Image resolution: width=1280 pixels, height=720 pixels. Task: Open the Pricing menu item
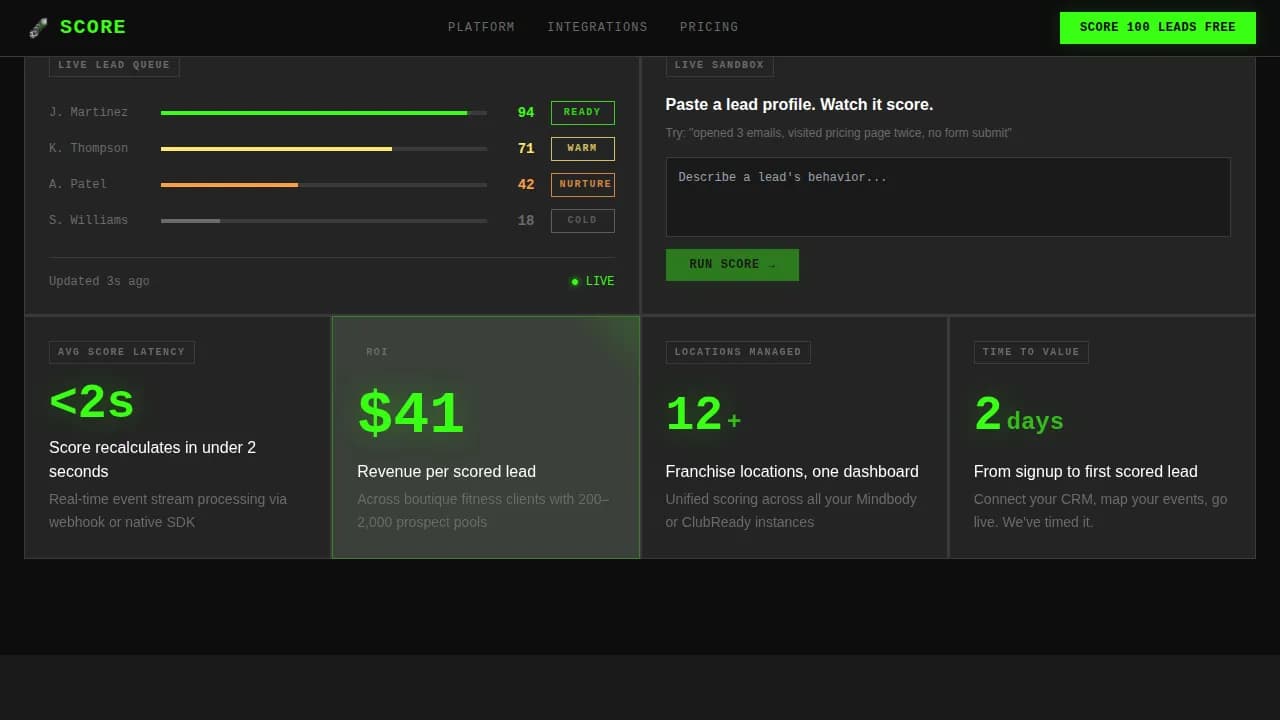[x=709, y=27]
